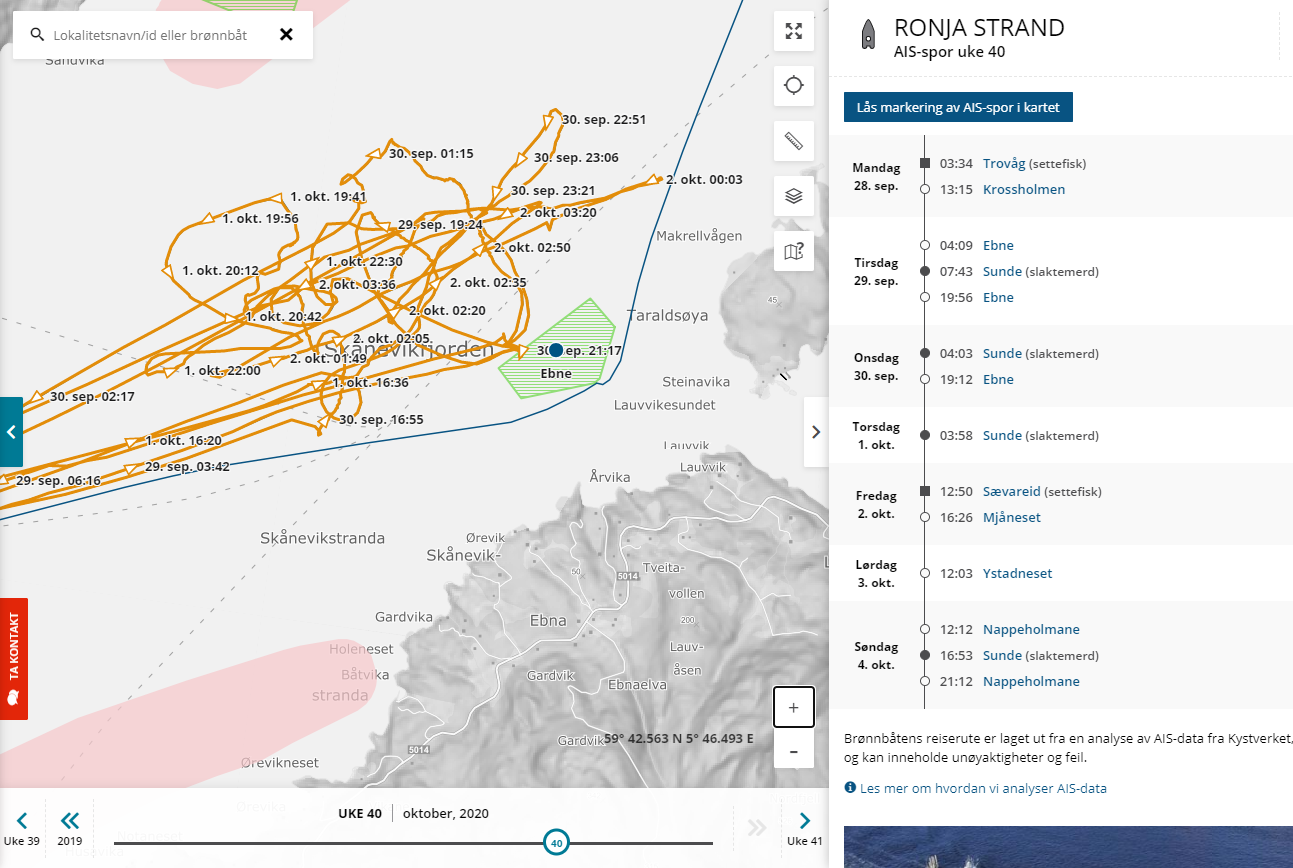Open Nappeholmane link at 21:12 Sunday

pos(1031,681)
